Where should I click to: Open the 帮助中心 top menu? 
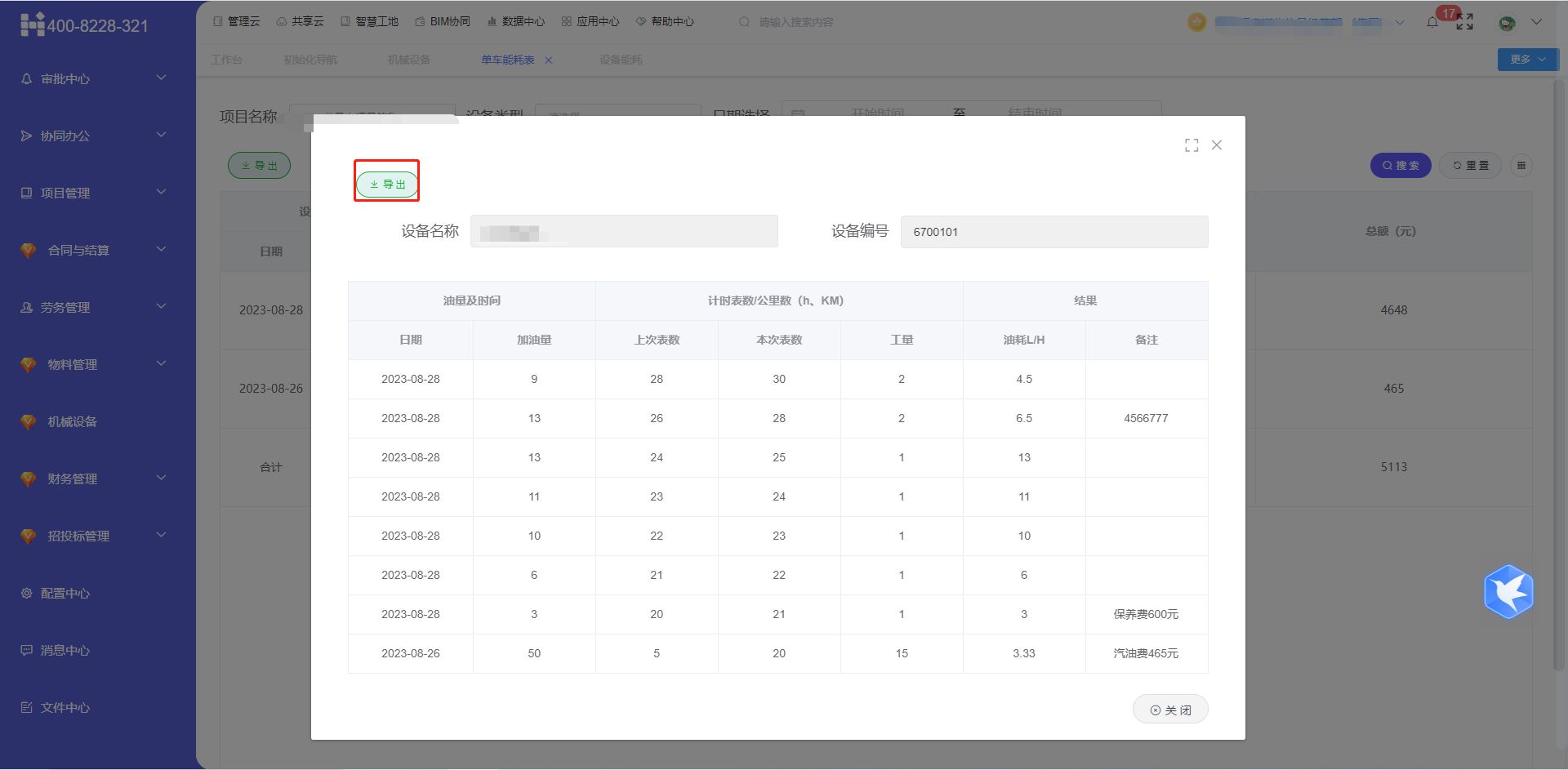tap(665, 22)
